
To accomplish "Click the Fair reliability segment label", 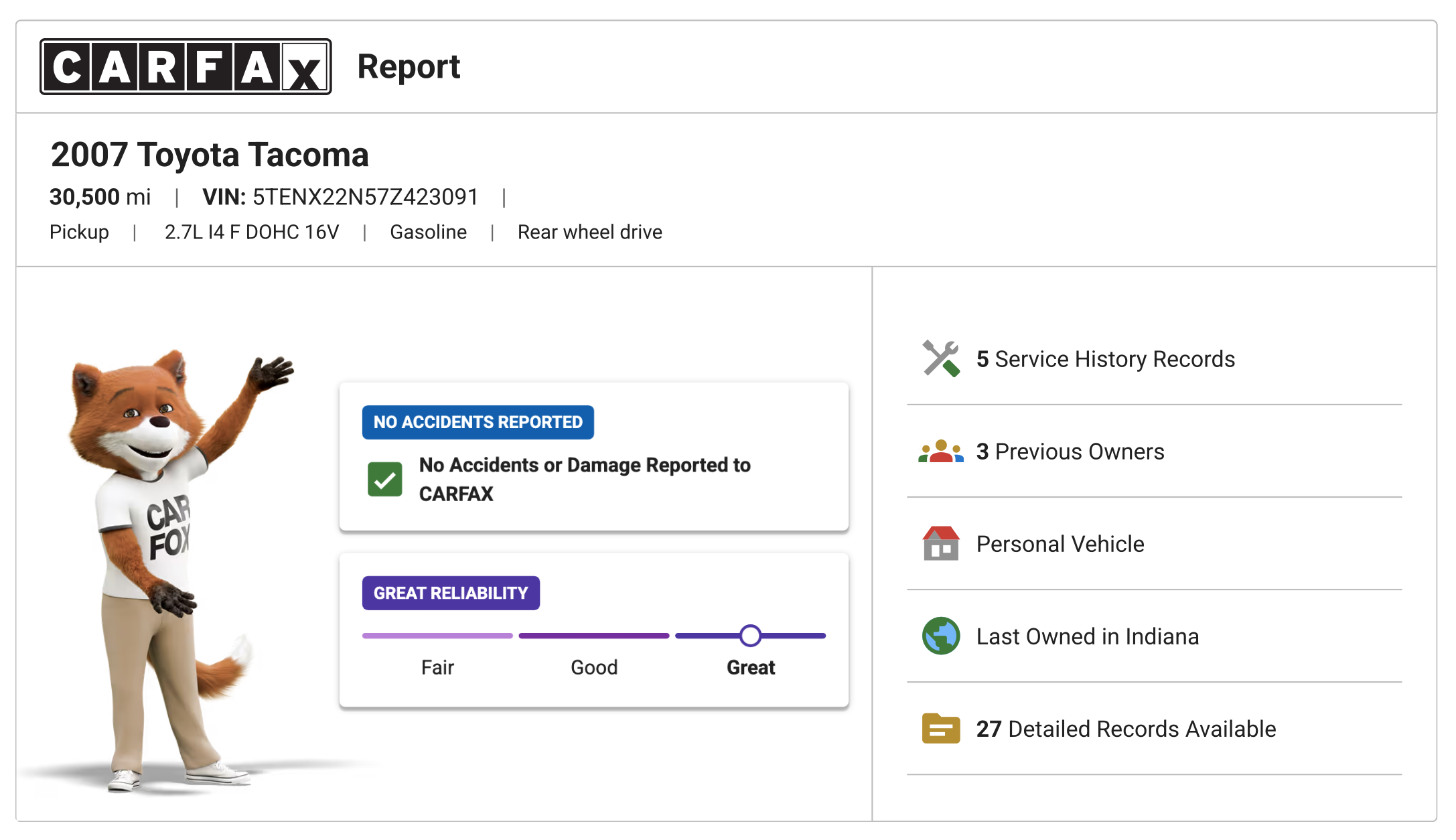I will (437, 667).
